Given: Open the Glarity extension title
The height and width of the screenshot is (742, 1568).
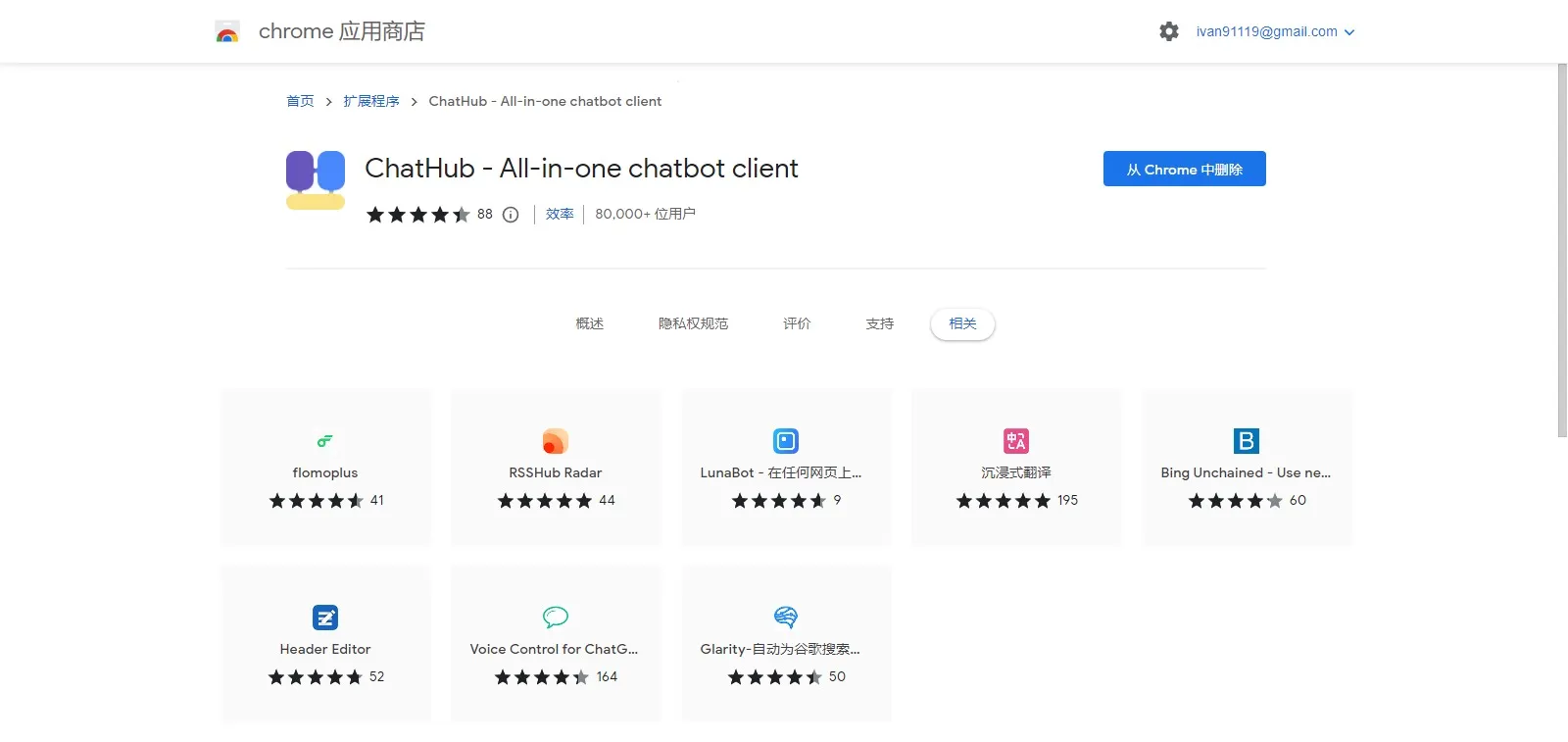Looking at the screenshot, I should click(x=780, y=649).
